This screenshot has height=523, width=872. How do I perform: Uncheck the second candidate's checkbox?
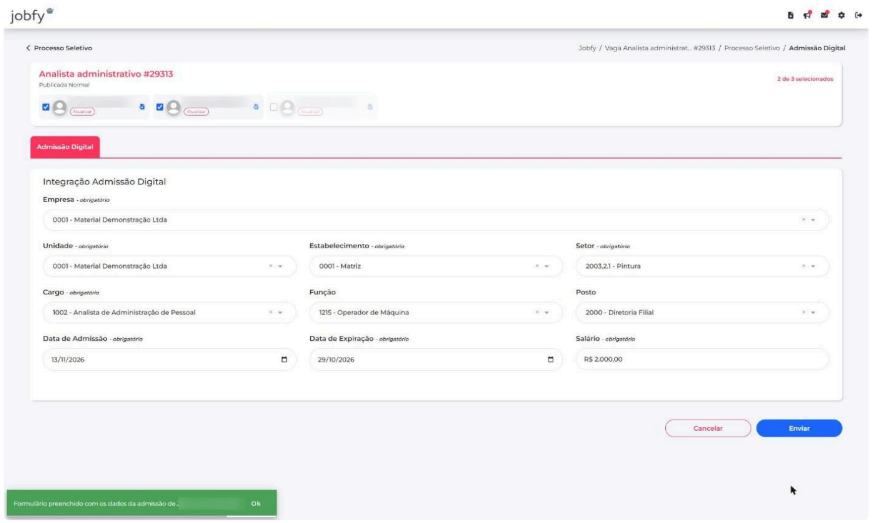[x=160, y=107]
